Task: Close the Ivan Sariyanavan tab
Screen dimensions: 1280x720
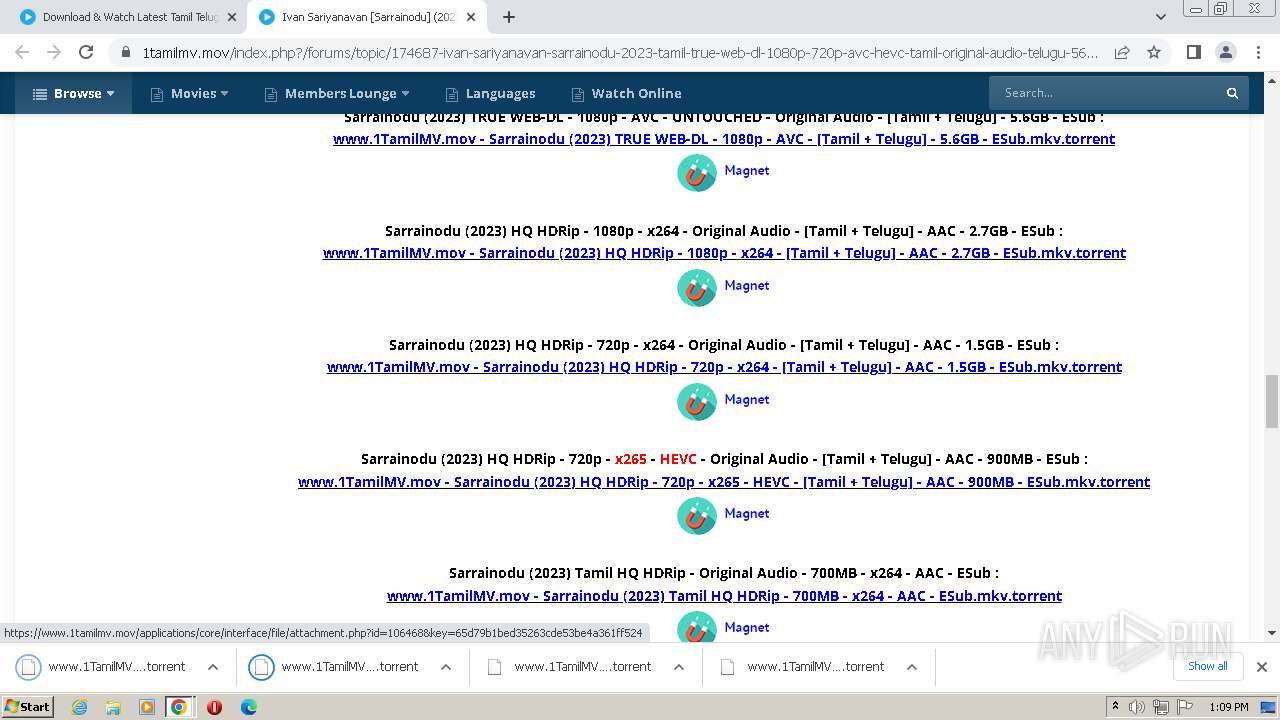Action: coord(471,17)
